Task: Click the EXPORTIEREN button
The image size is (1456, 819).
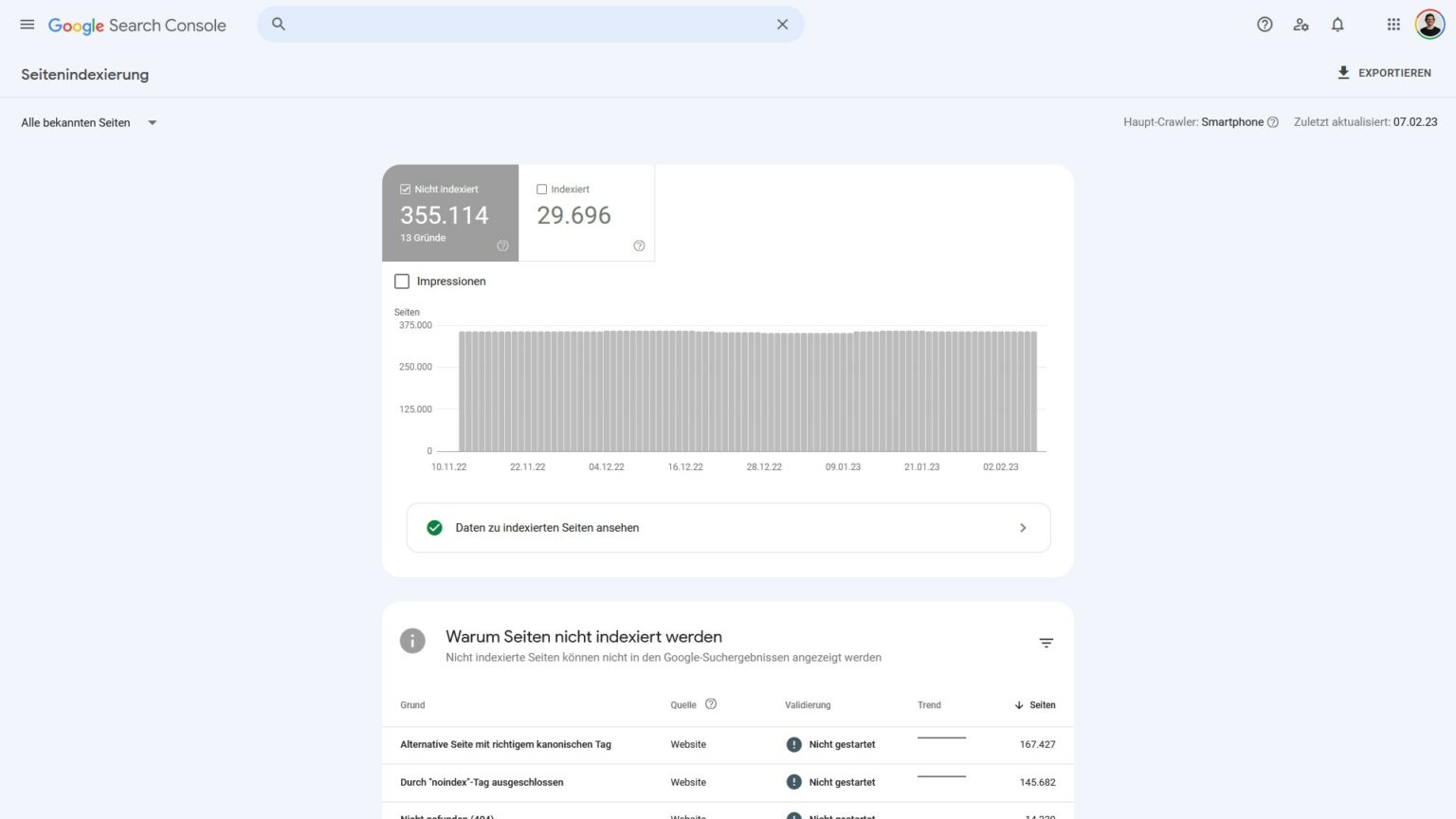Action: [1384, 73]
